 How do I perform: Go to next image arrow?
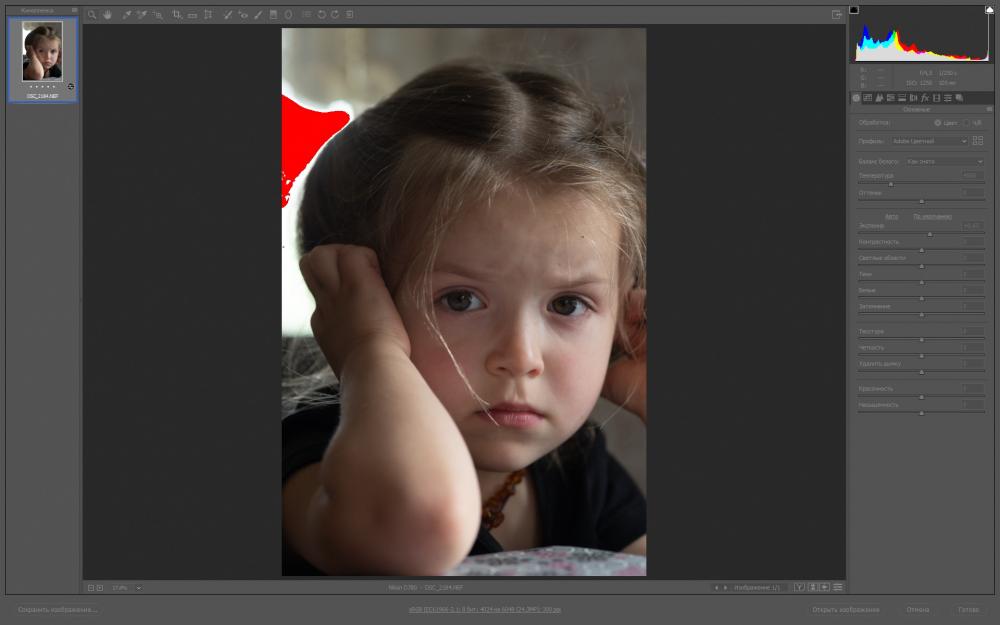725,587
